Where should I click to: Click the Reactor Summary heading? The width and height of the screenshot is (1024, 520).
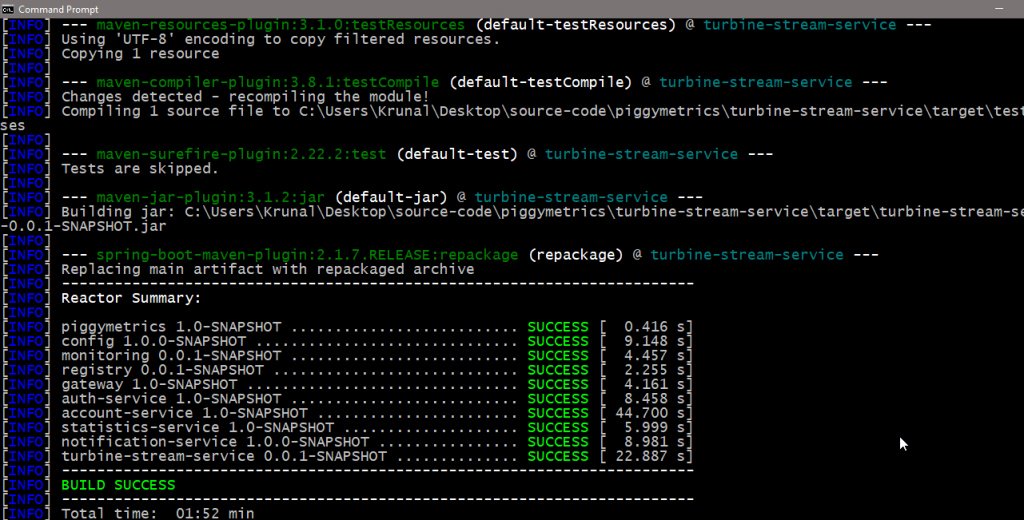tap(131, 298)
